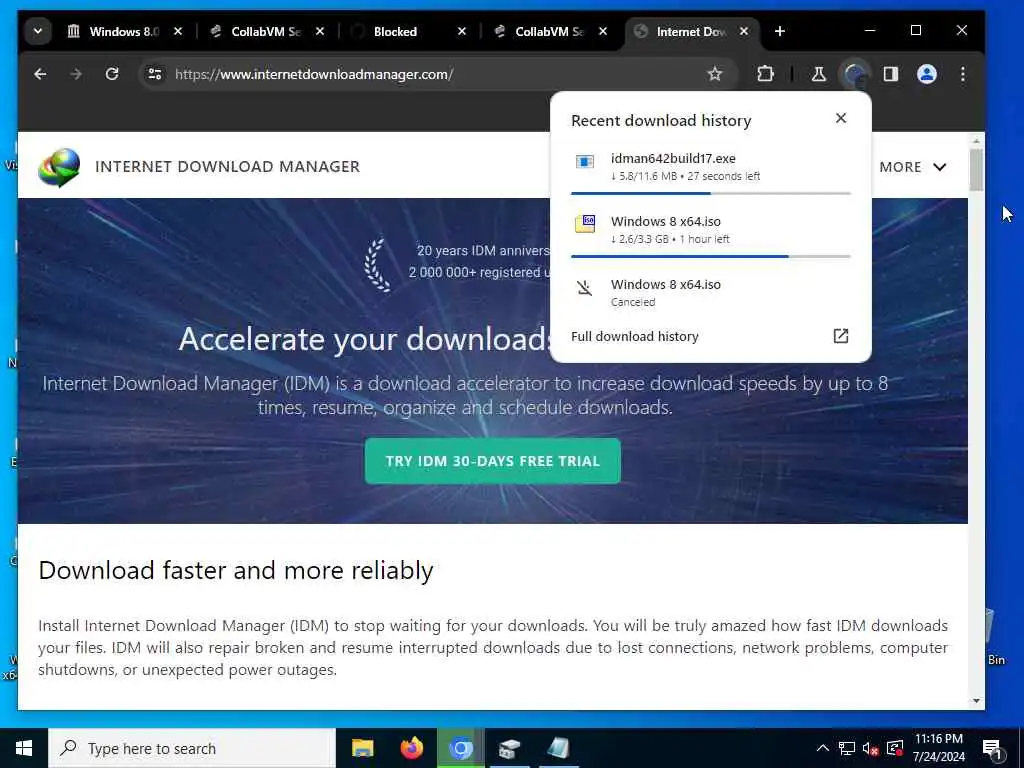Click the forward navigation arrow
The width and height of the screenshot is (1024, 768).
point(76,74)
